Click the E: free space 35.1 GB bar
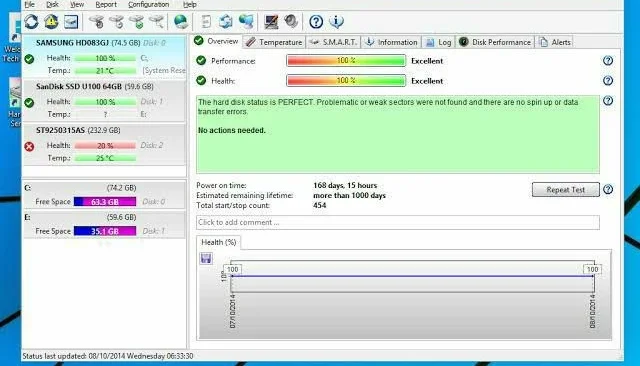This screenshot has height=366, width=640. 105,231
